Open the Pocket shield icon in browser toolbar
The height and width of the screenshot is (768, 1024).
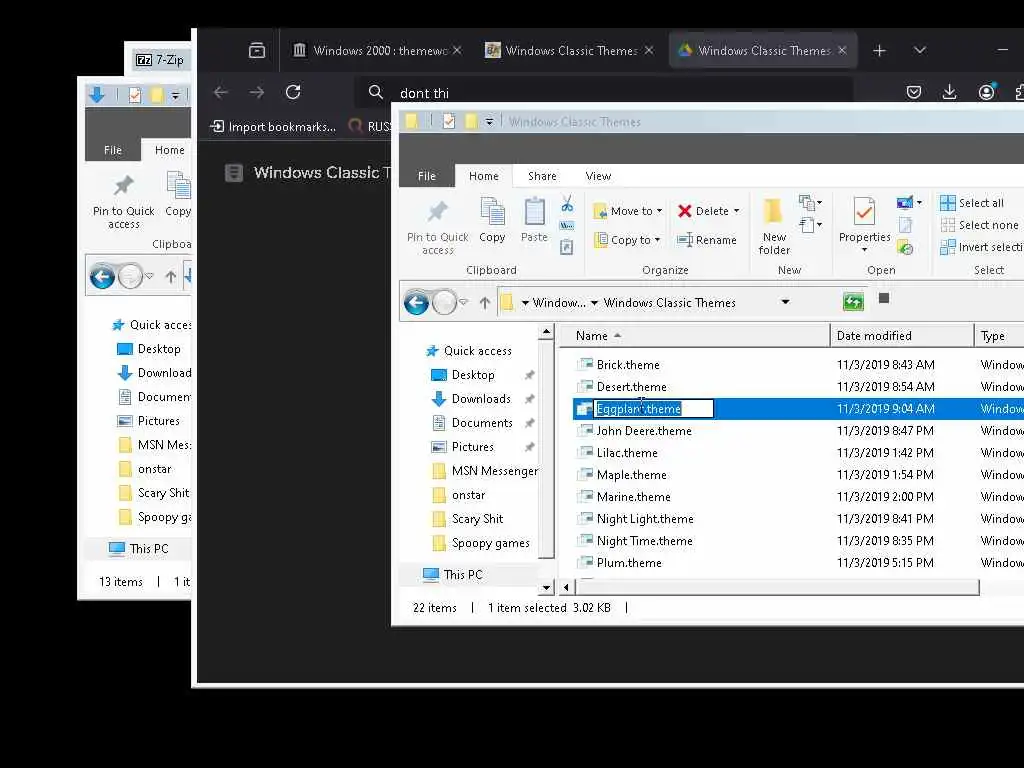click(914, 92)
